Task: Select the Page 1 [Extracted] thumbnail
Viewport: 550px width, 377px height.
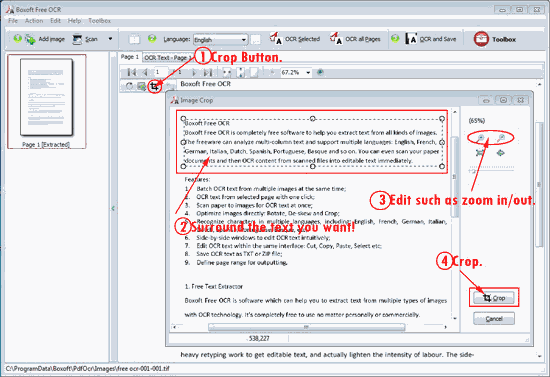Action: click(46, 101)
